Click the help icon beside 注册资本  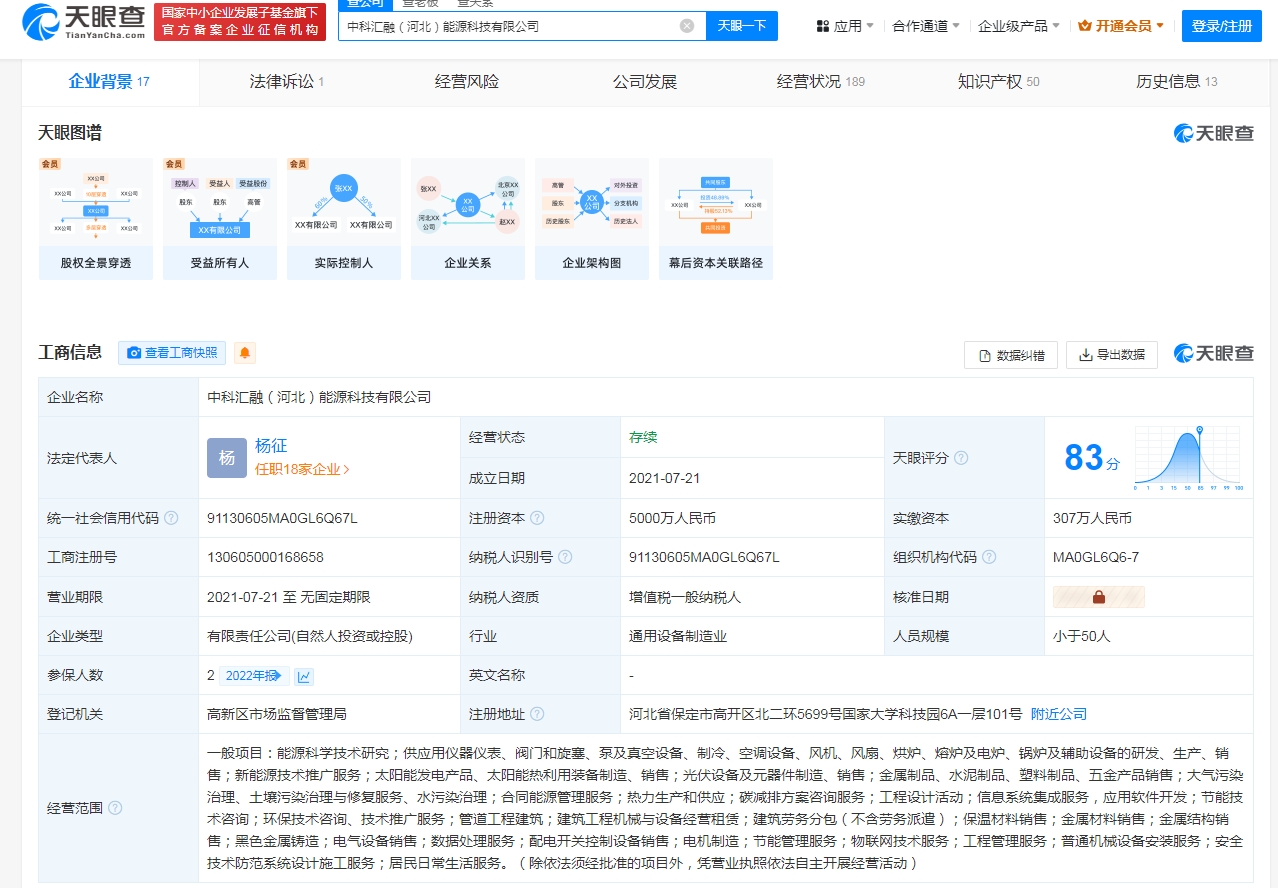tap(537, 518)
